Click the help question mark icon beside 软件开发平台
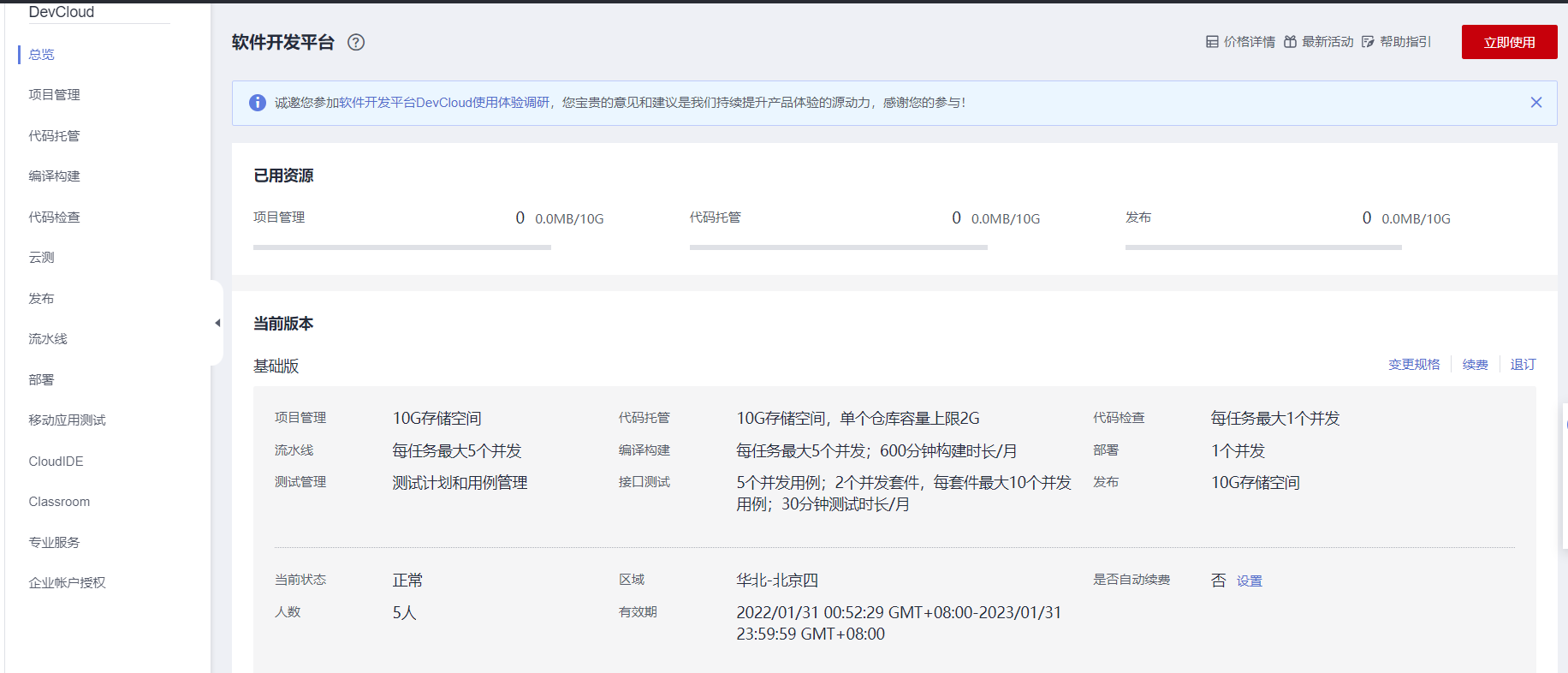Image resolution: width=1568 pixels, height=673 pixels. click(356, 42)
